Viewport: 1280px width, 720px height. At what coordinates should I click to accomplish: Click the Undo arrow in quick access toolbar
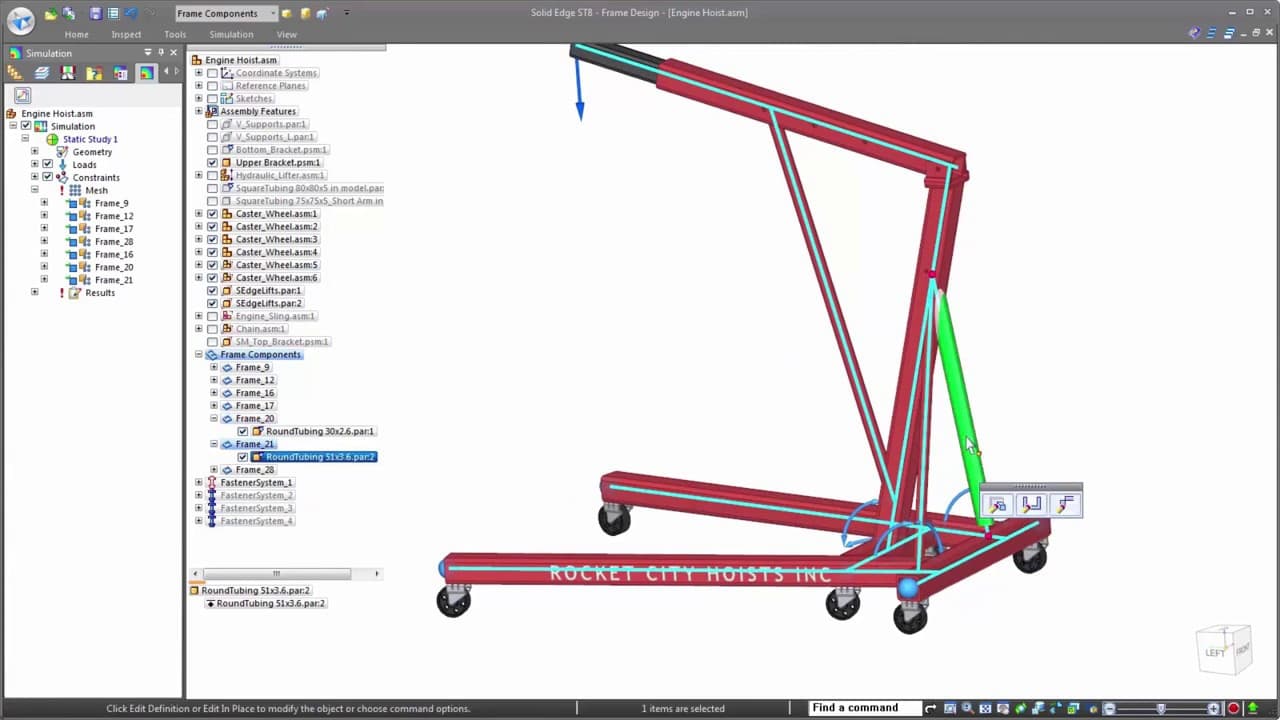[131, 14]
